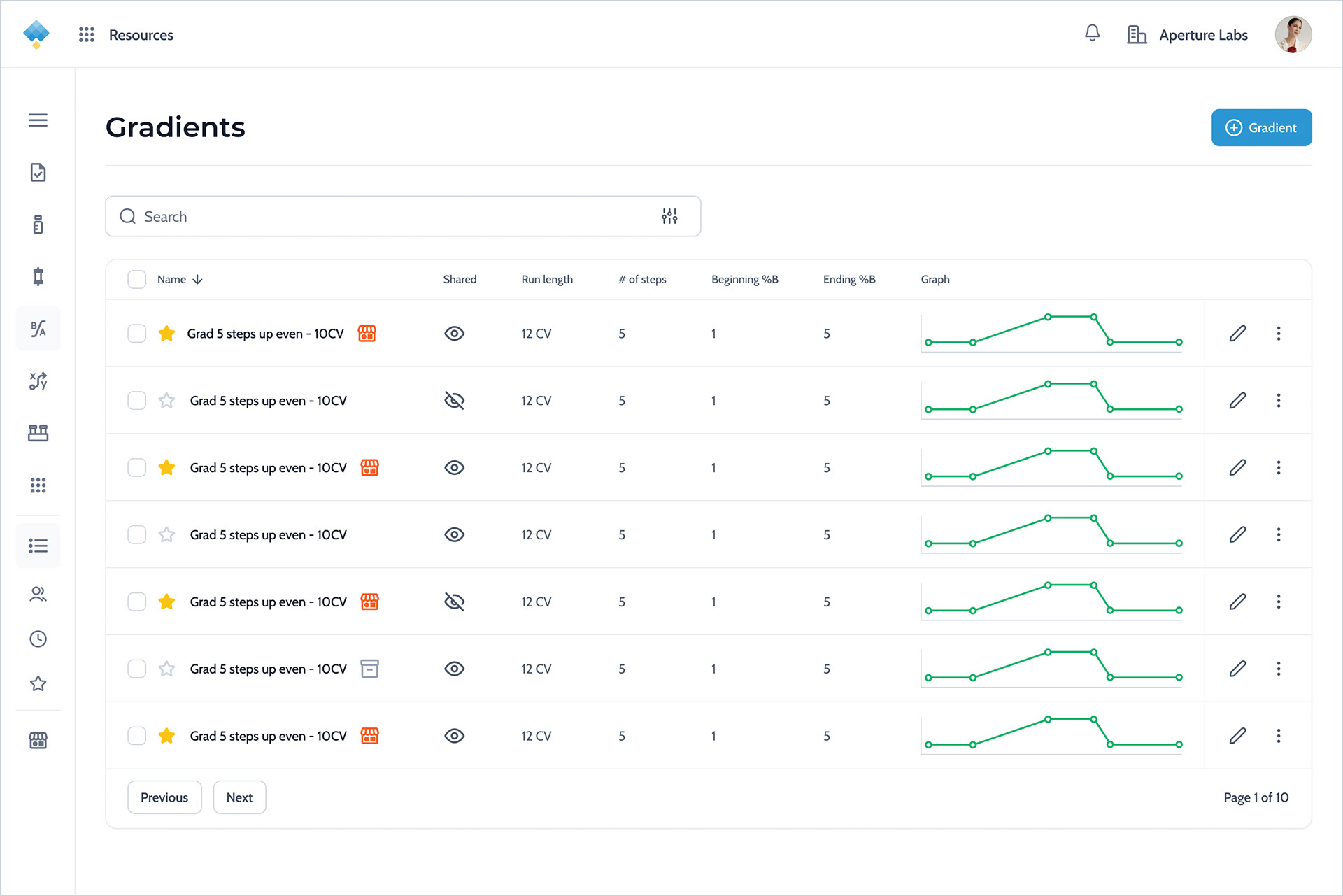Click the Next pagination button
The width and height of the screenshot is (1343, 896).
click(239, 797)
